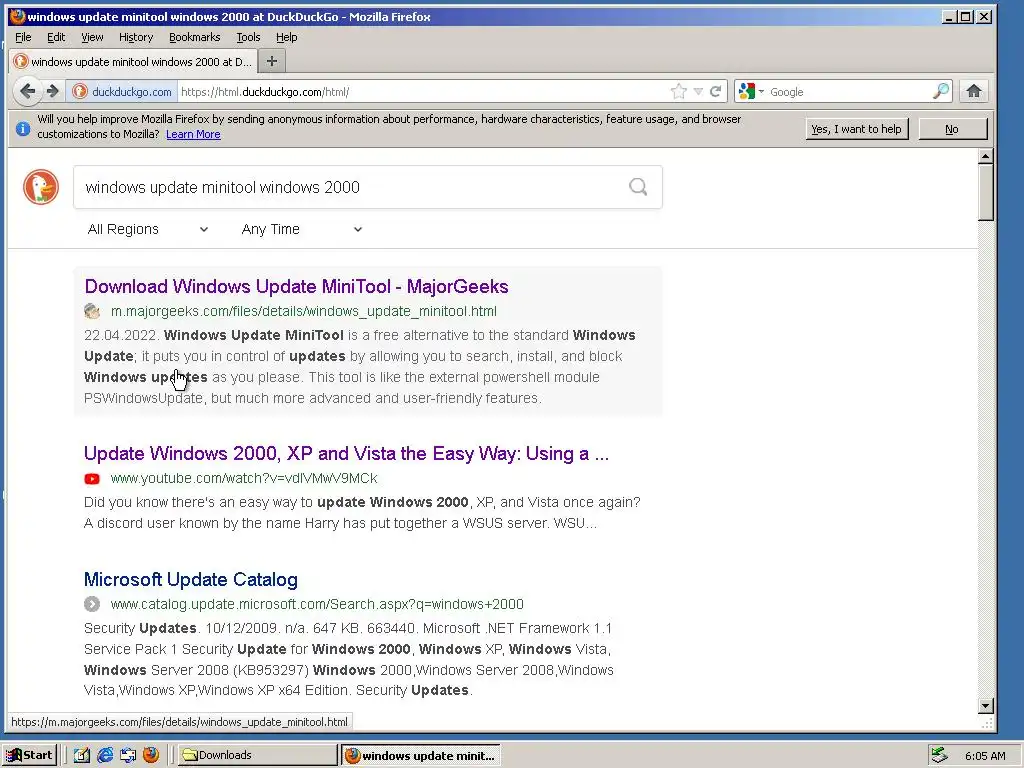1024x768 pixels.
Task: Submit search with DuckDuckGo magnifier icon
Action: coord(638,187)
